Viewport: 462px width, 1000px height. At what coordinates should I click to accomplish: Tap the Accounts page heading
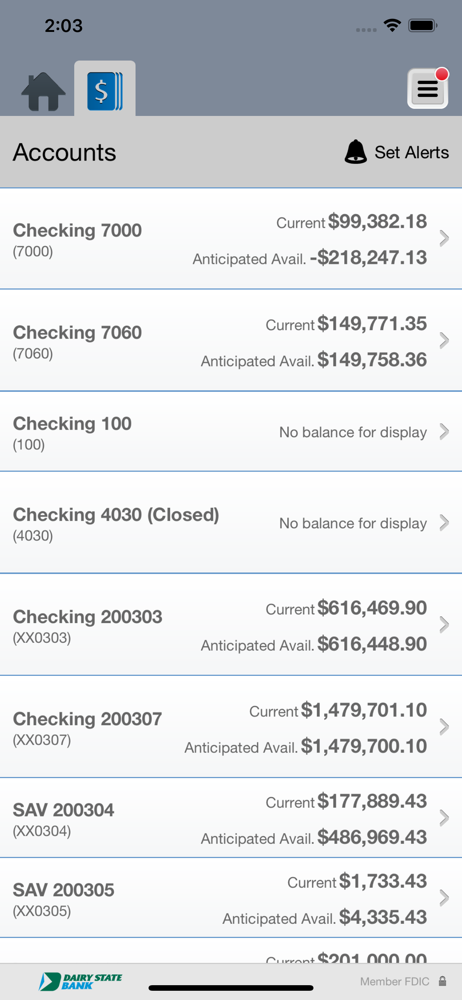click(x=64, y=152)
